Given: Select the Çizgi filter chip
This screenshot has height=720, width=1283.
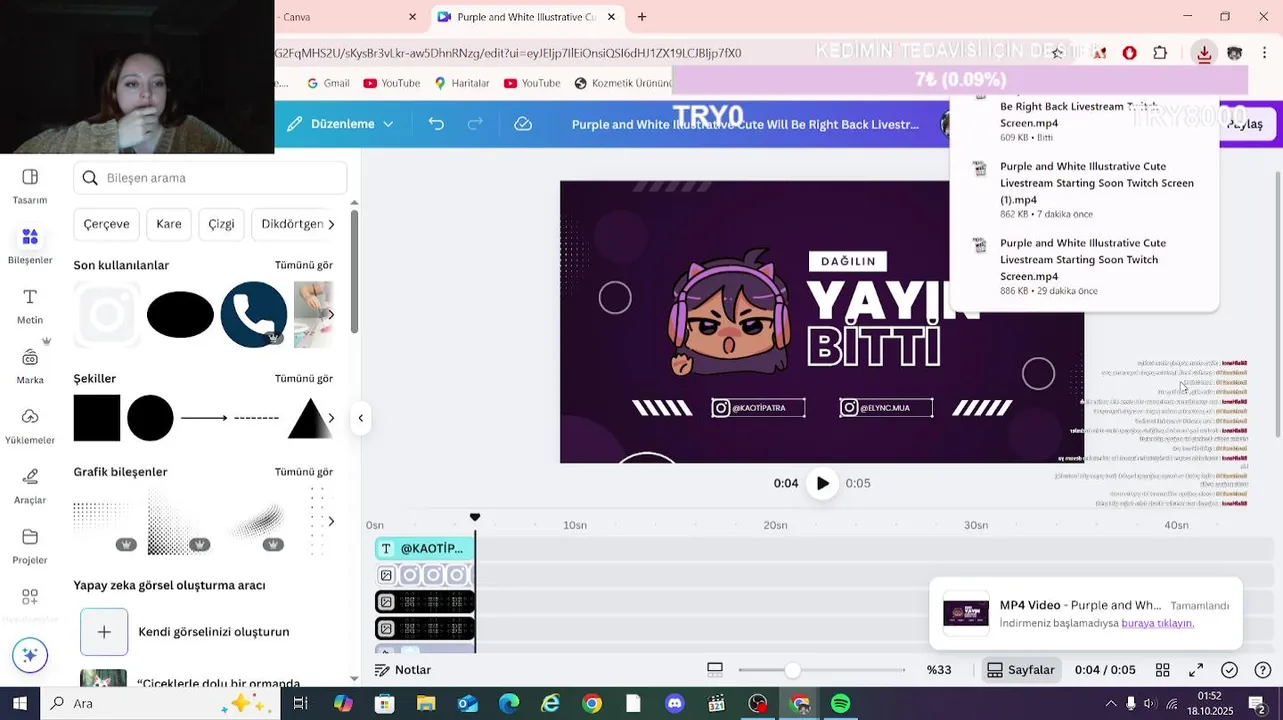Looking at the screenshot, I should (x=221, y=224).
